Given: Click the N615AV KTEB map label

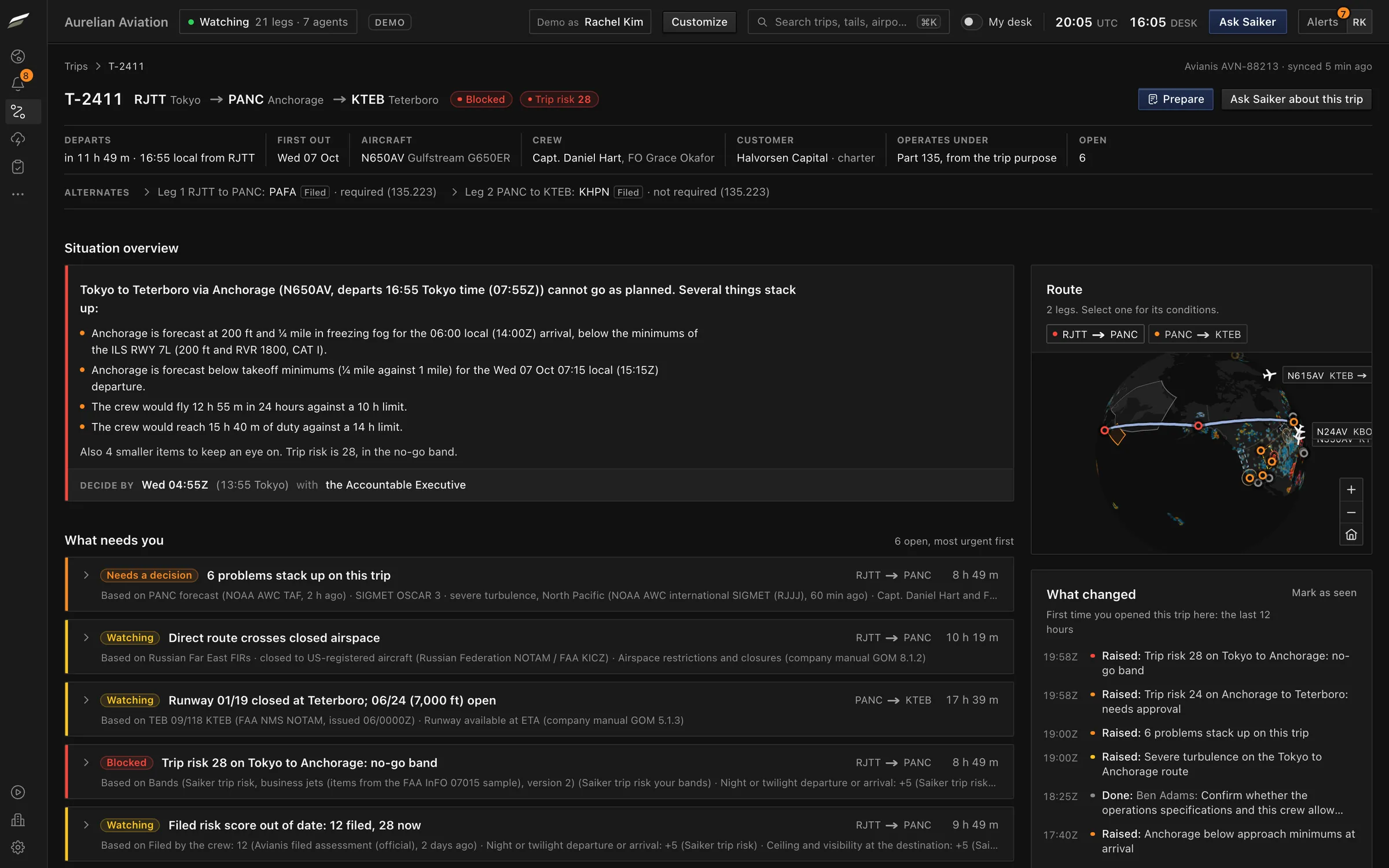Looking at the screenshot, I should point(1326,376).
